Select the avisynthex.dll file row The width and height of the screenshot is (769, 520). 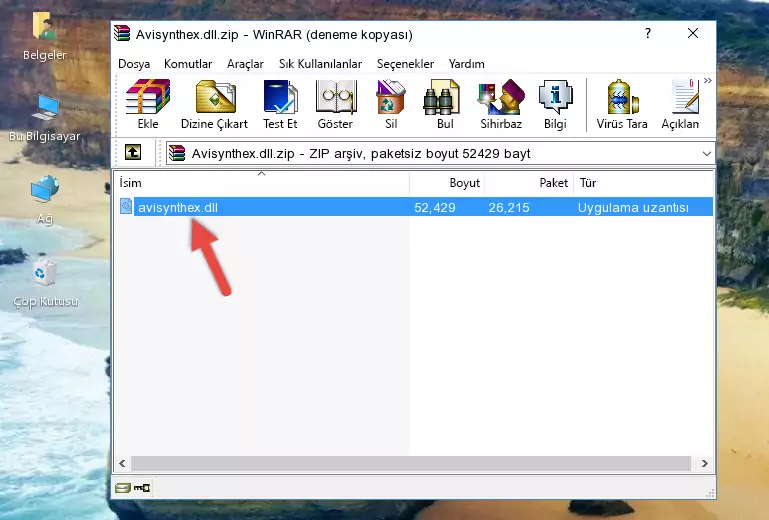415,207
